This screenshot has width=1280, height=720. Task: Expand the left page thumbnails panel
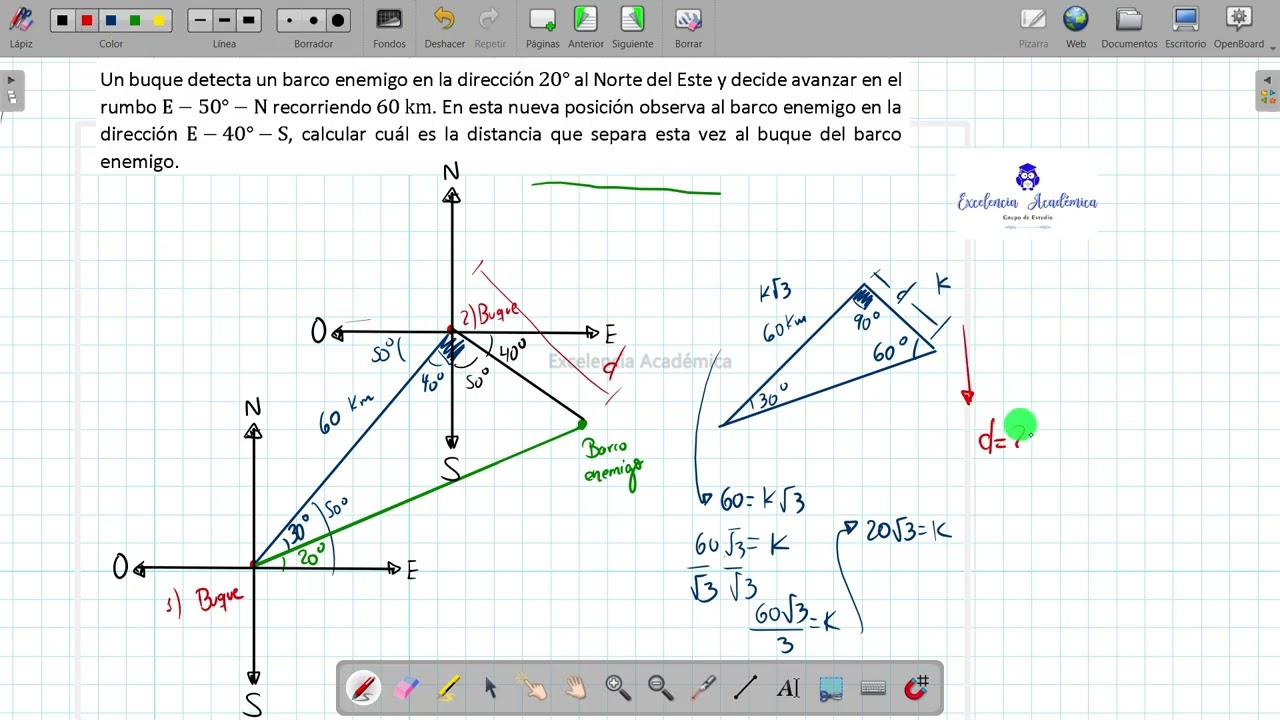point(11,90)
